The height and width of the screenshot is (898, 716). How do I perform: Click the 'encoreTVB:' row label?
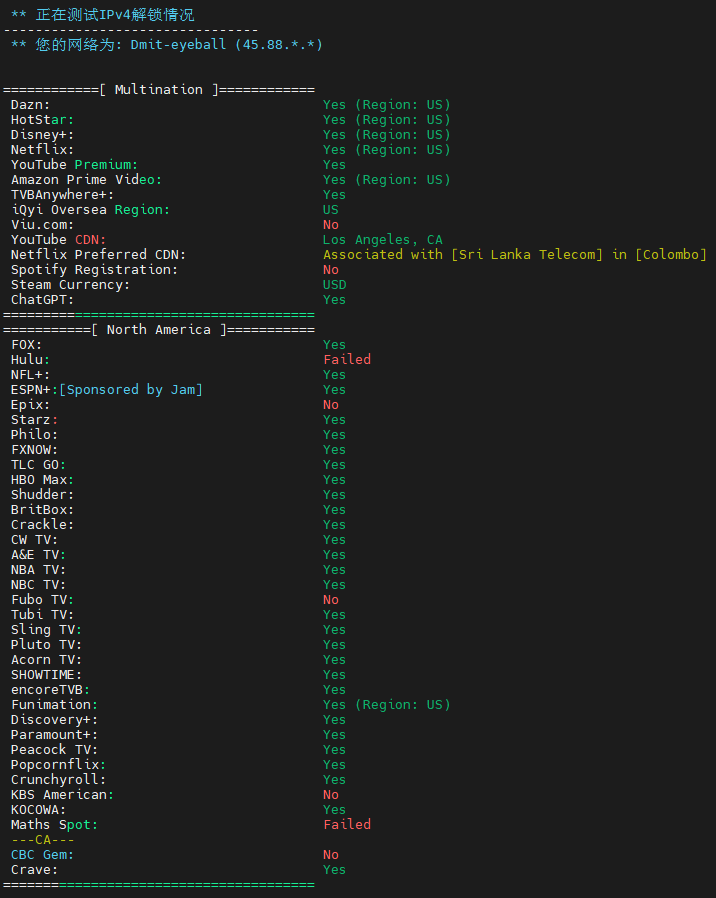[50, 690]
